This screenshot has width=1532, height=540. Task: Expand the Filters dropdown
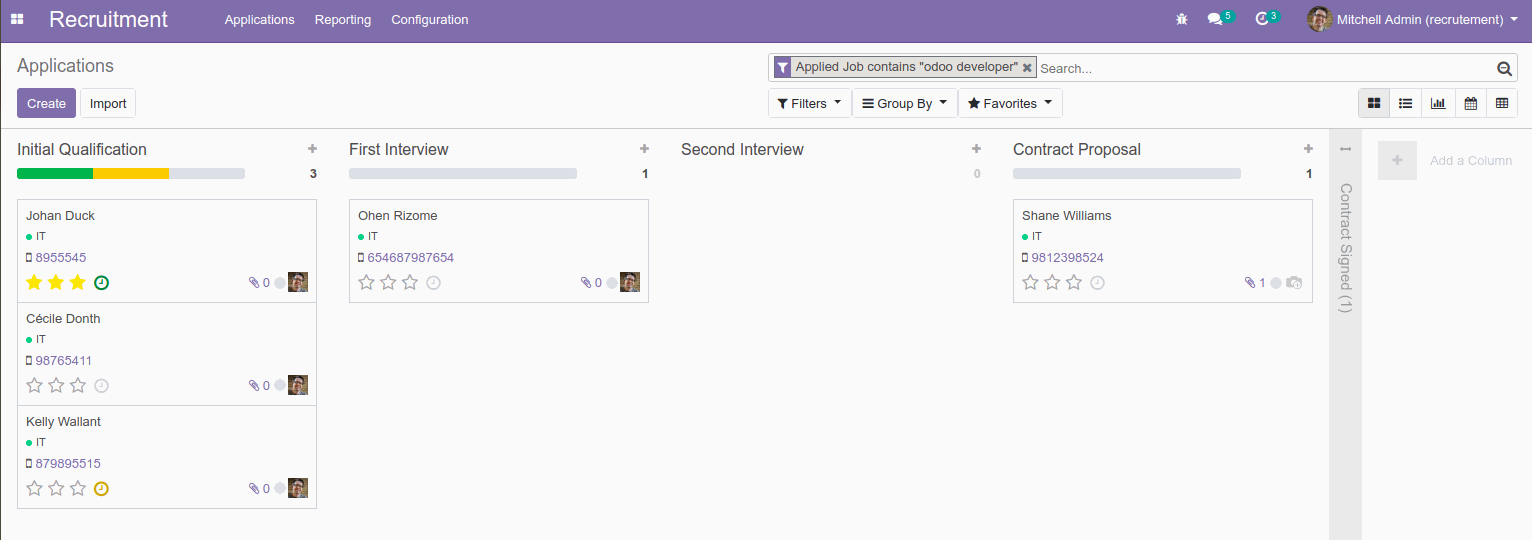coord(809,103)
